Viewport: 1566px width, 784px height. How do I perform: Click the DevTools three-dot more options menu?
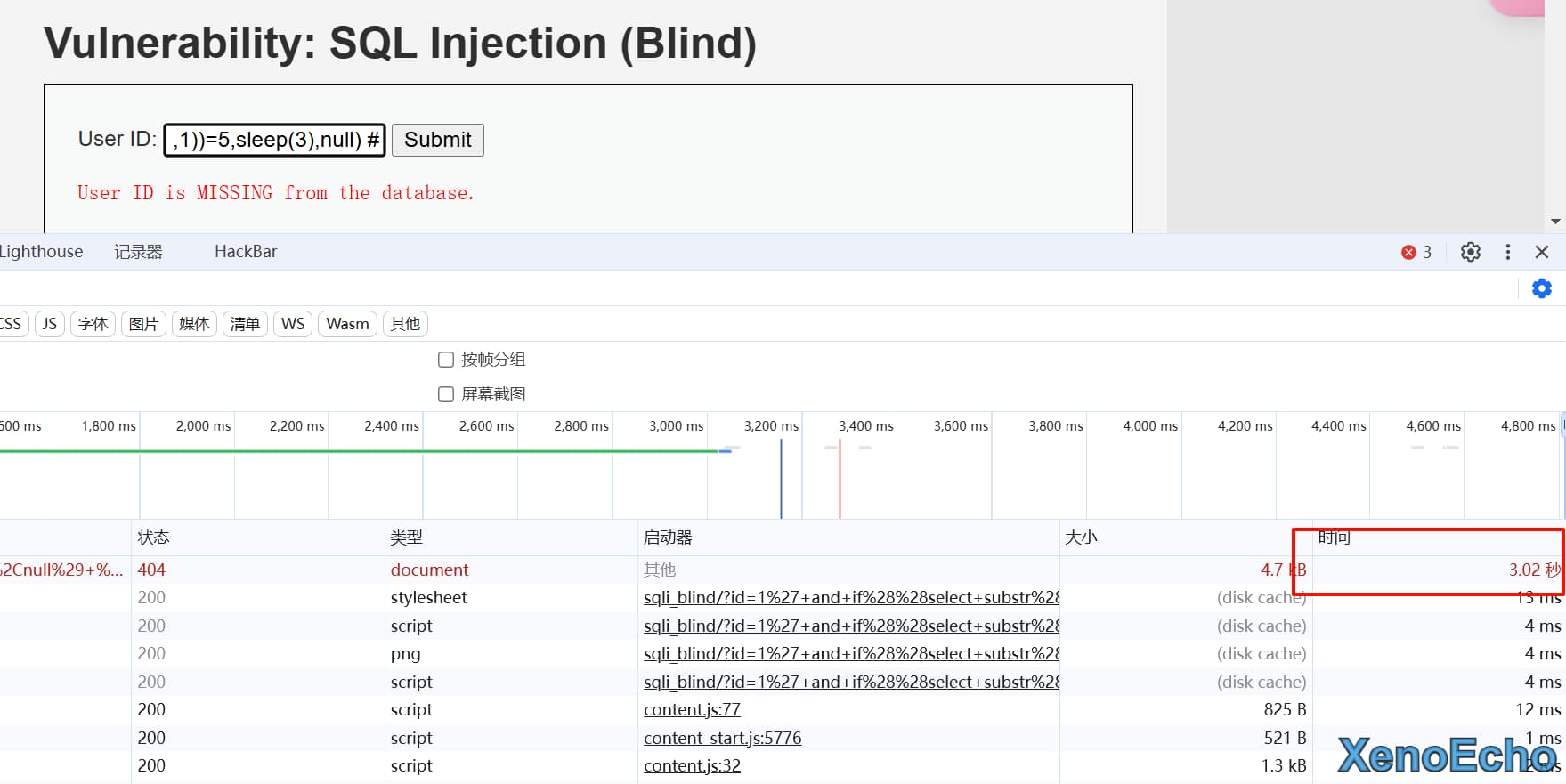pos(1507,252)
